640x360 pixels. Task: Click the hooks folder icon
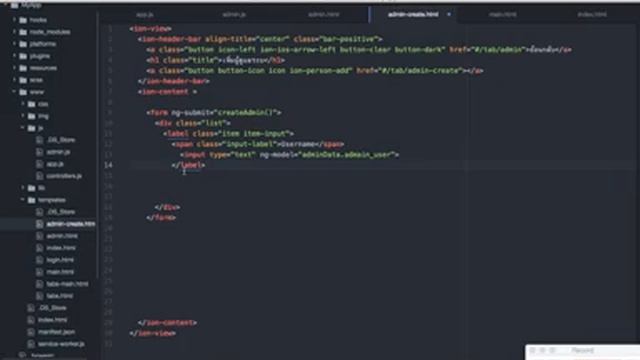coord(23,20)
